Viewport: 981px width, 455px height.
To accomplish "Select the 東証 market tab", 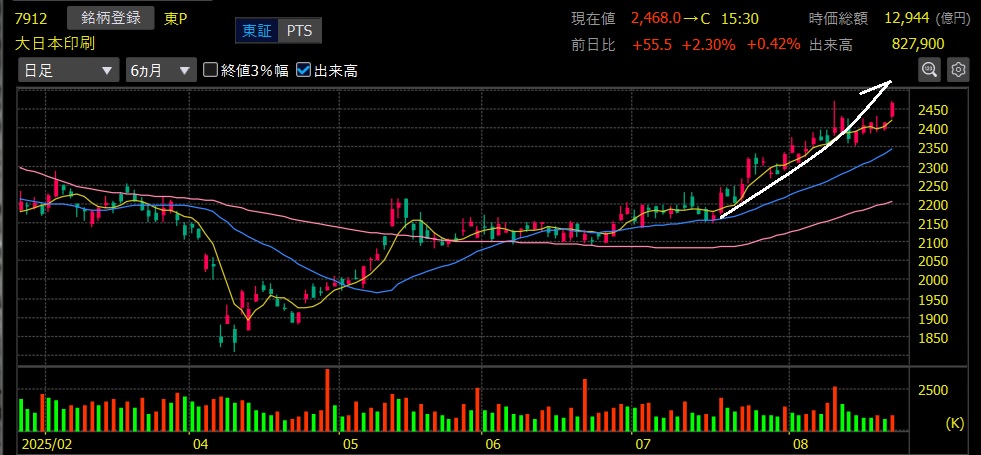I will (255, 31).
